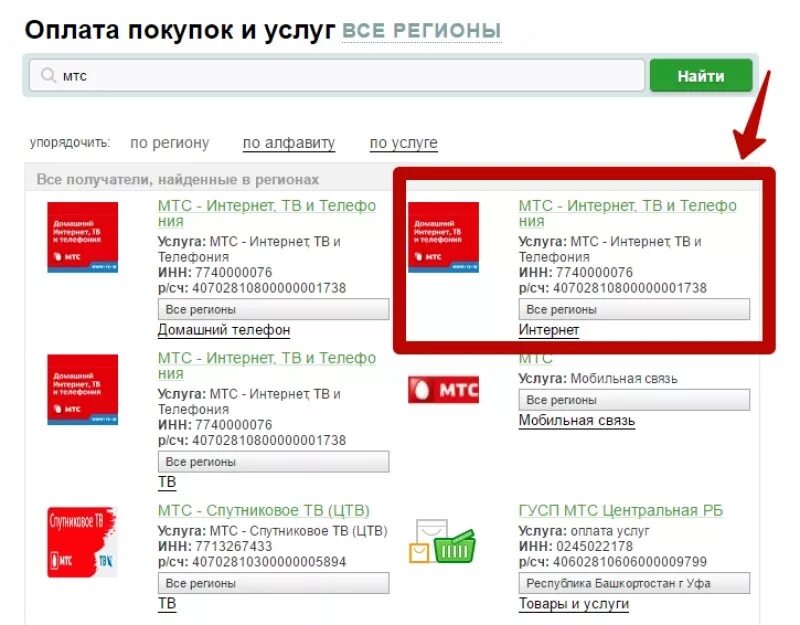Screen dimensions: 800x625
Task: Open the Интернет category link
Action: click(x=549, y=330)
